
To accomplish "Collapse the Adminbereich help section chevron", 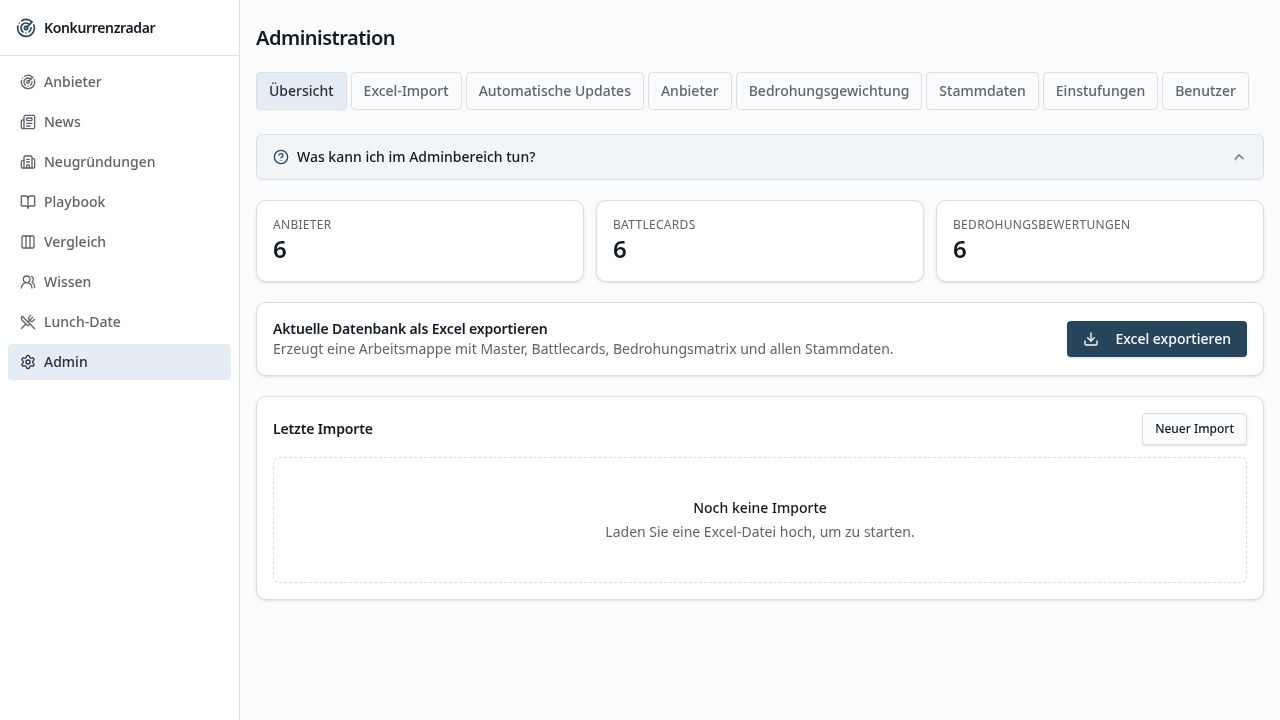I will pyautogui.click(x=1239, y=157).
